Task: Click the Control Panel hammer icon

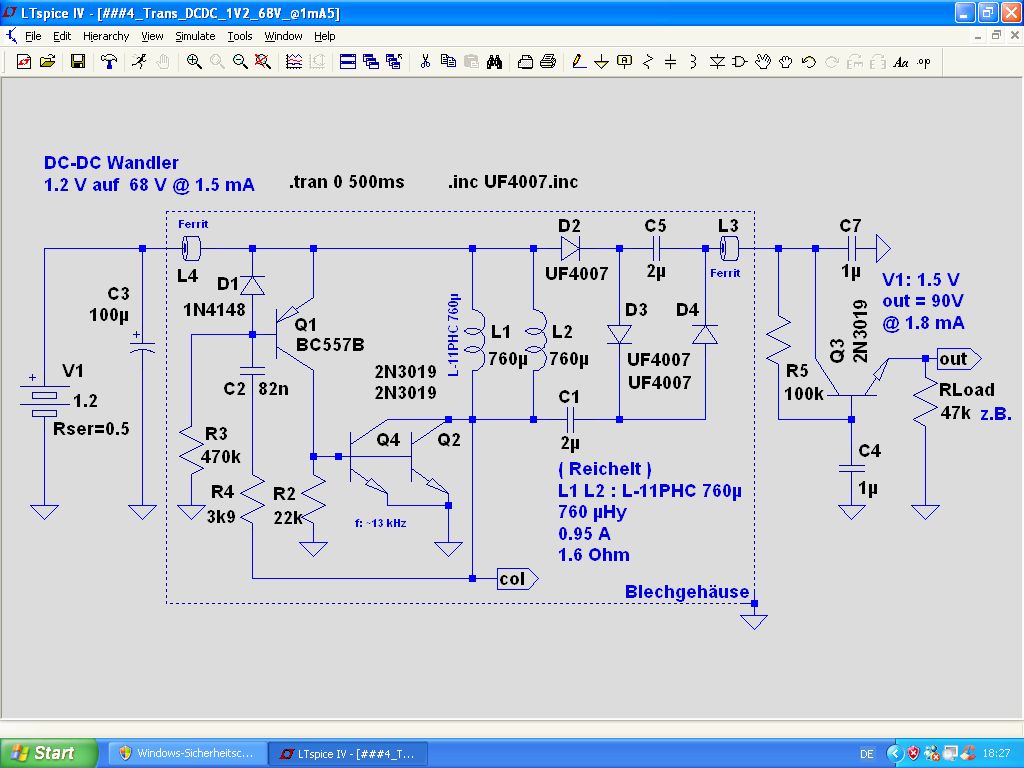Action: (109, 62)
